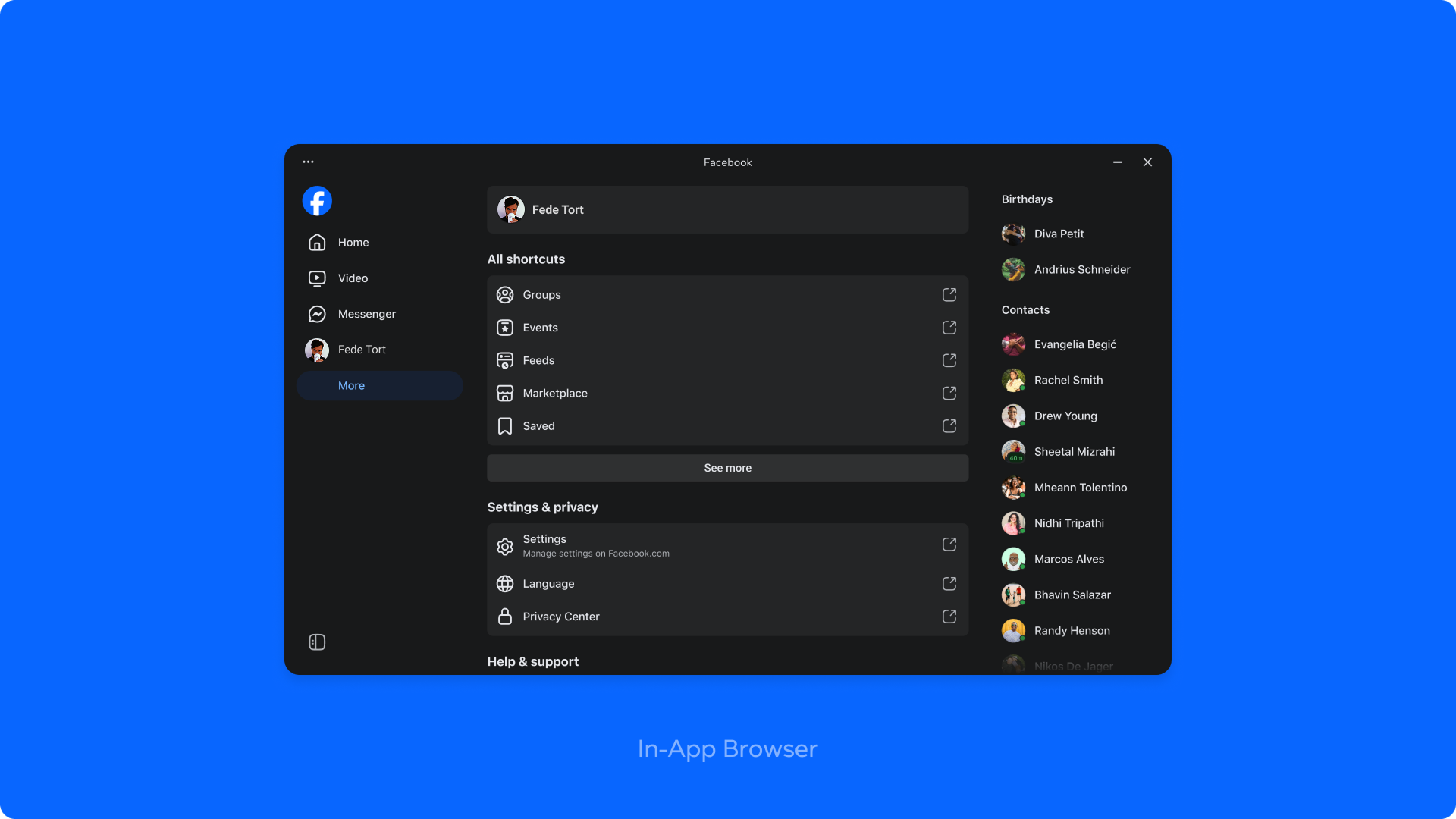Click the Feeds shortcut label
Image resolution: width=1456 pixels, height=819 pixels.
[538, 360]
